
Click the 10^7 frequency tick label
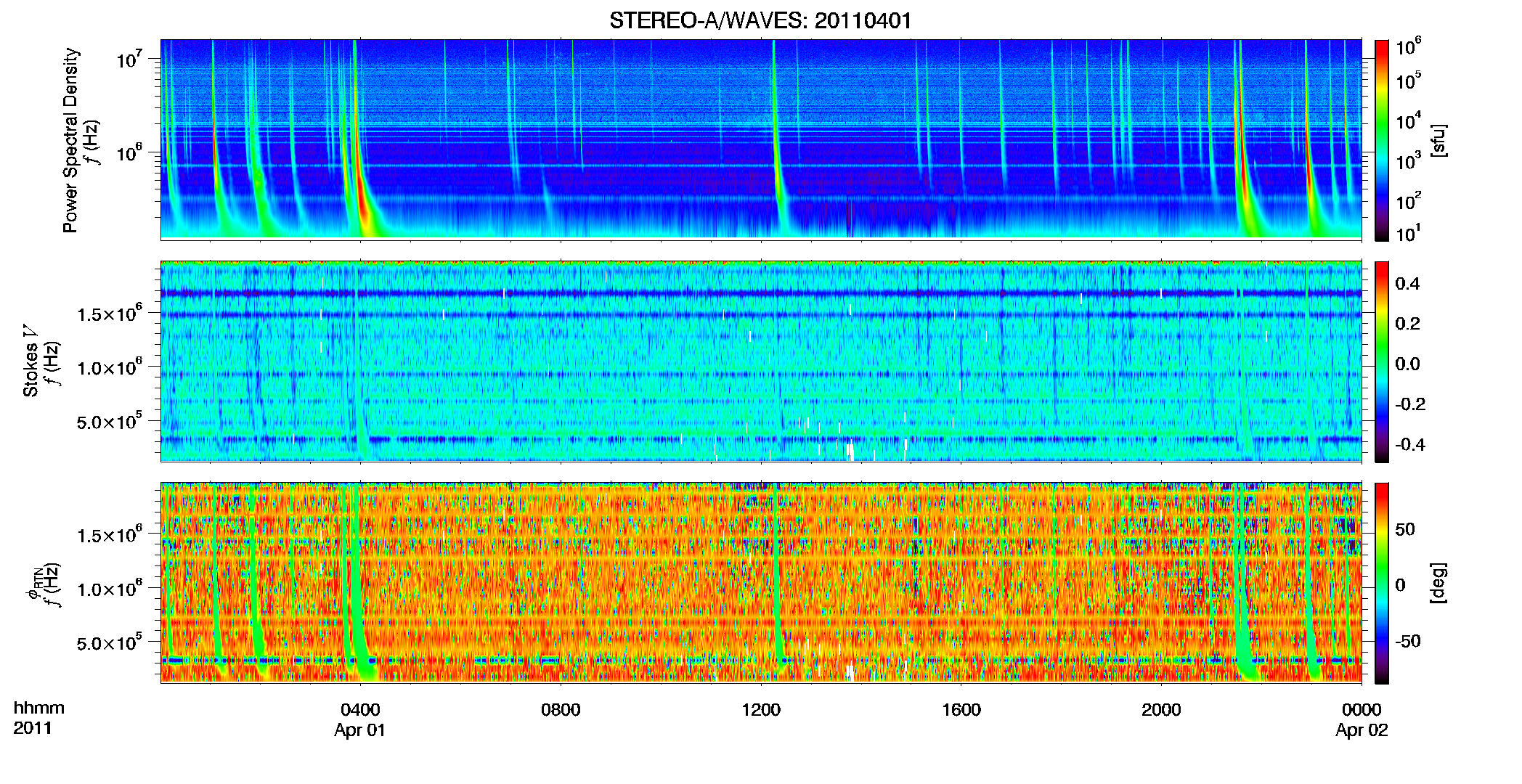pyautogui.click(x=129, y=58)
